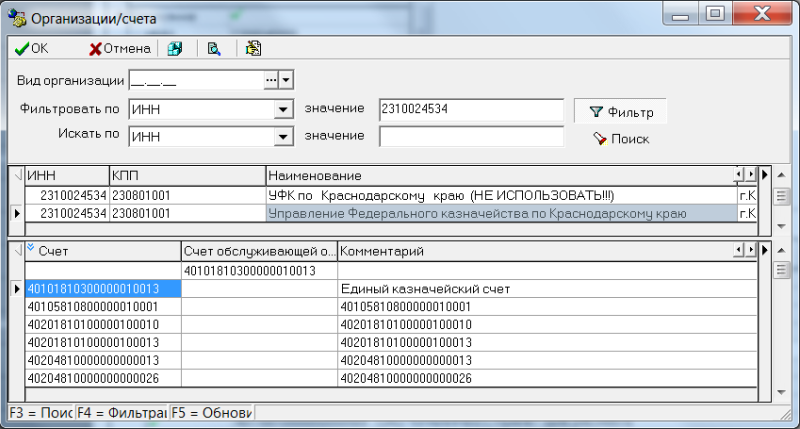The height and width of the screenshot is (429, 800).
Task: Click the hand-on-document toolbar icon
Action: (253, 48)
